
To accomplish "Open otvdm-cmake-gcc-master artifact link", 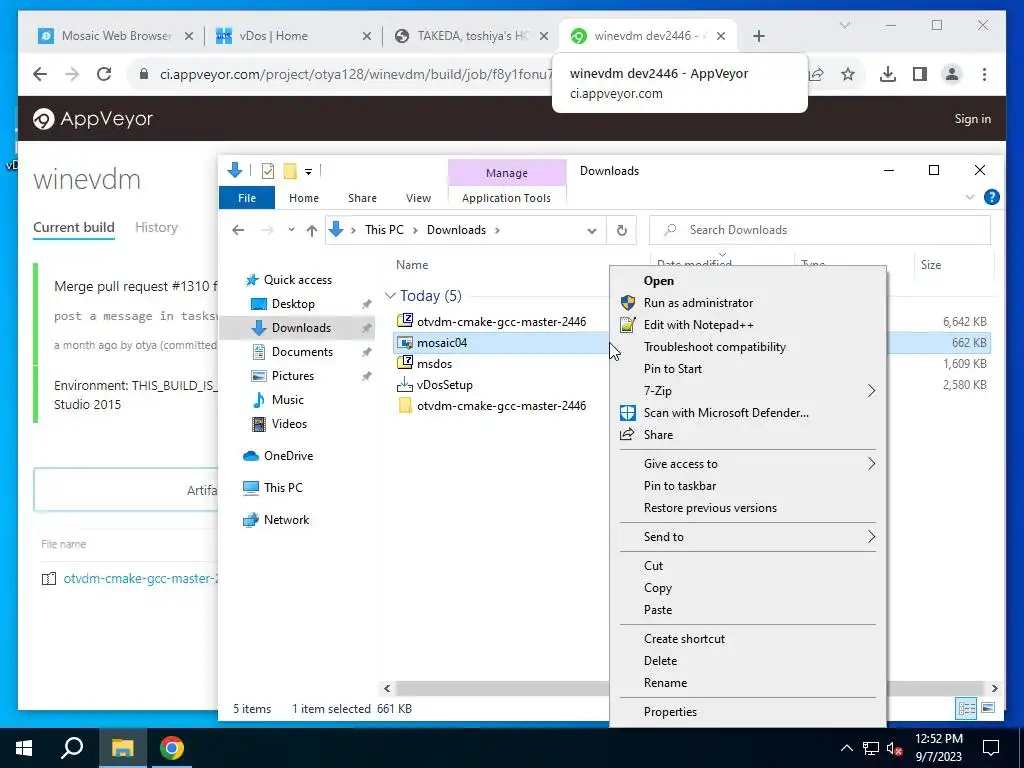I will [x=140, y=579].
